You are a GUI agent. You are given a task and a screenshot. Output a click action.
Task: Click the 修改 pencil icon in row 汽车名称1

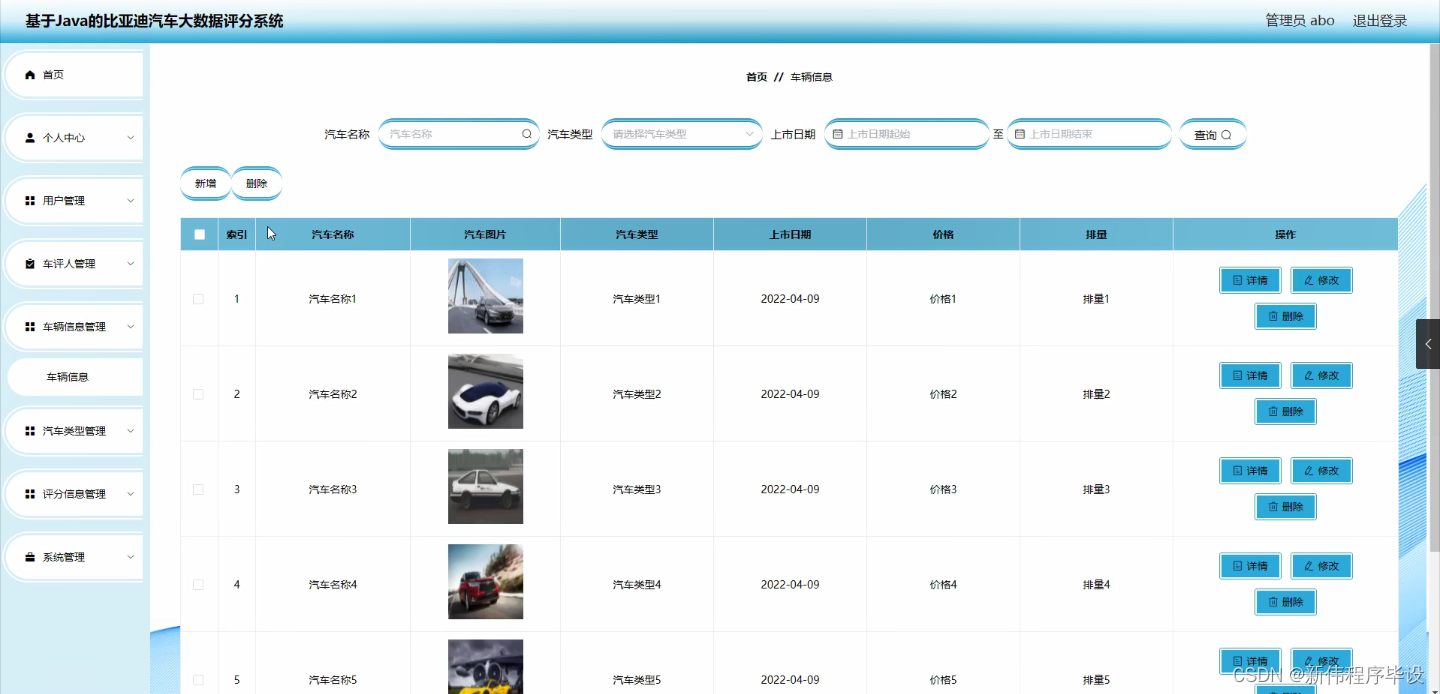pyautogui.click(x=1309, y=281)
